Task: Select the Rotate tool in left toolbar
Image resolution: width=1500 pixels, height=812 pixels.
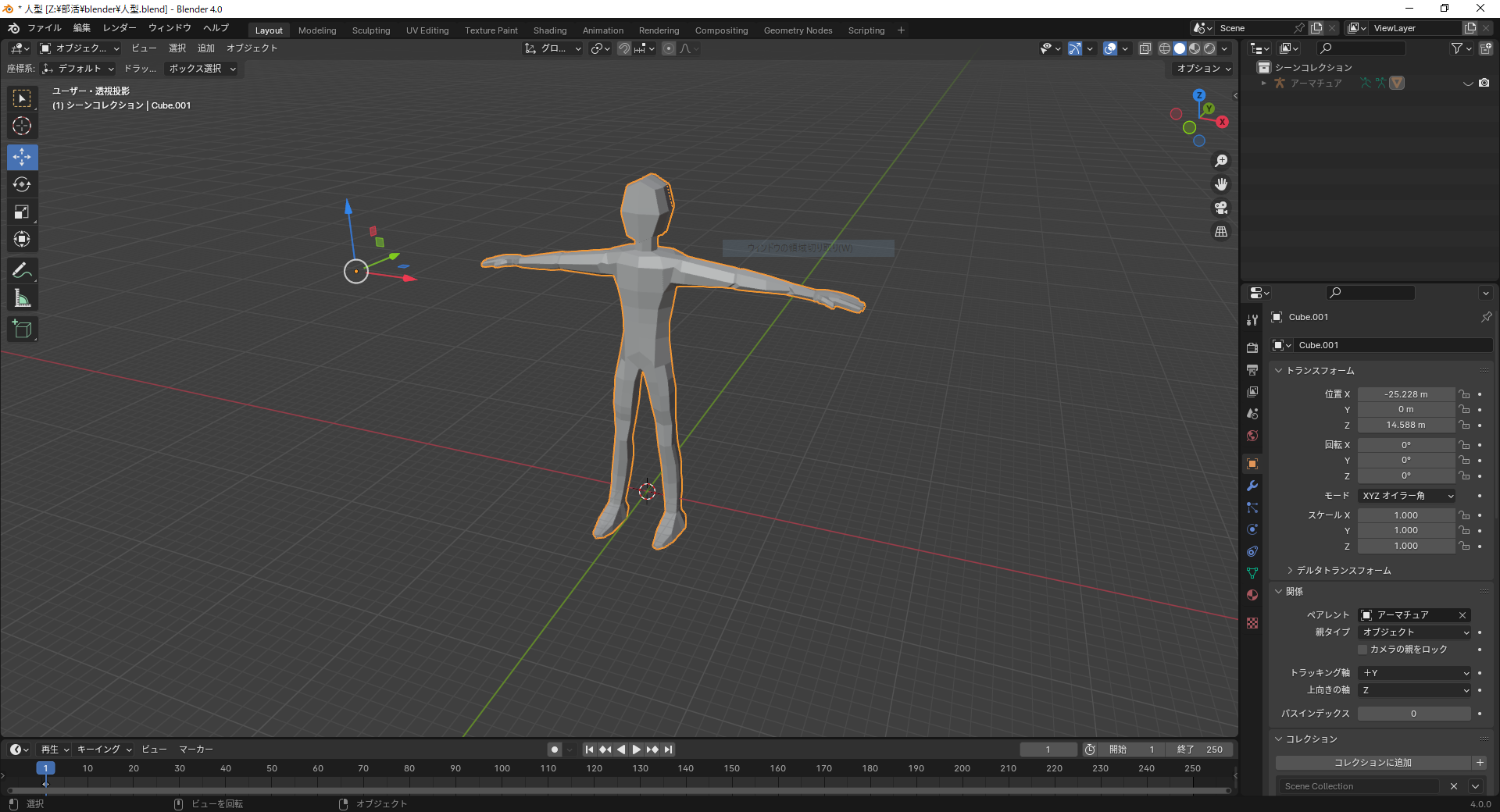Action: click(22, 184)
